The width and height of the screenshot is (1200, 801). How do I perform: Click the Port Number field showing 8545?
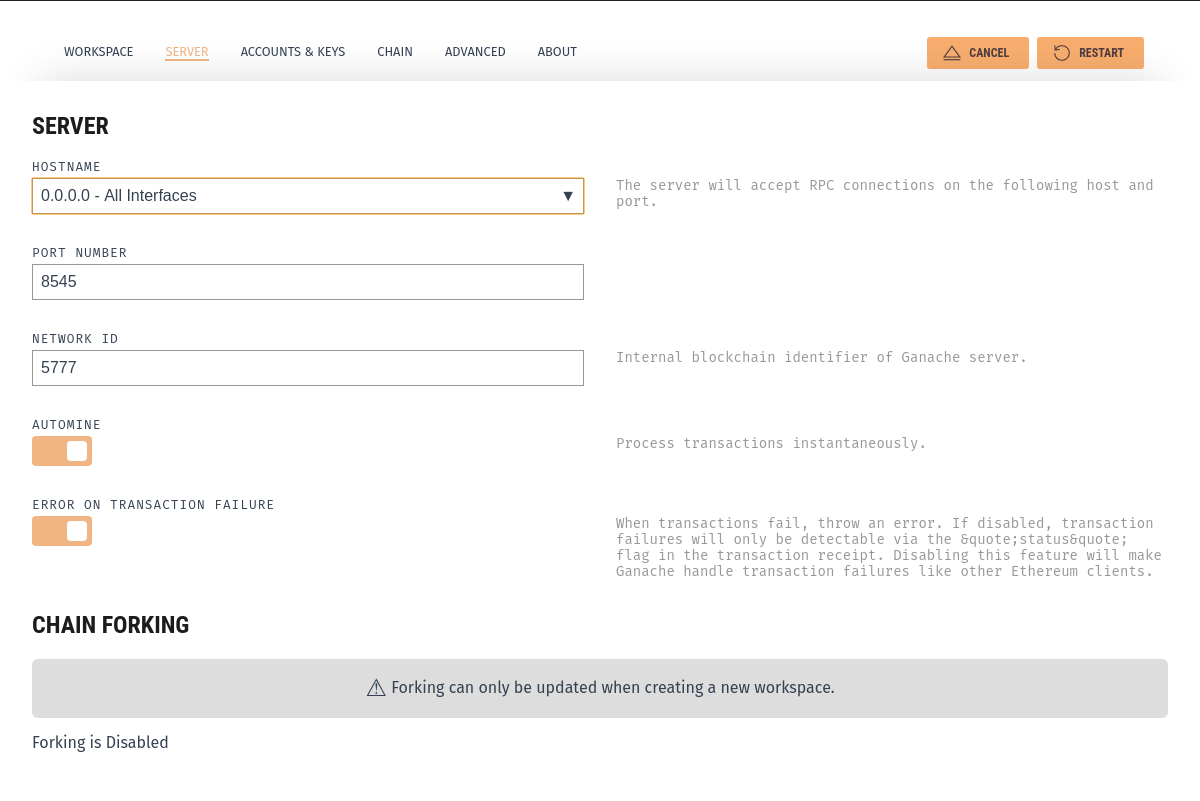[x=308, y=282]
